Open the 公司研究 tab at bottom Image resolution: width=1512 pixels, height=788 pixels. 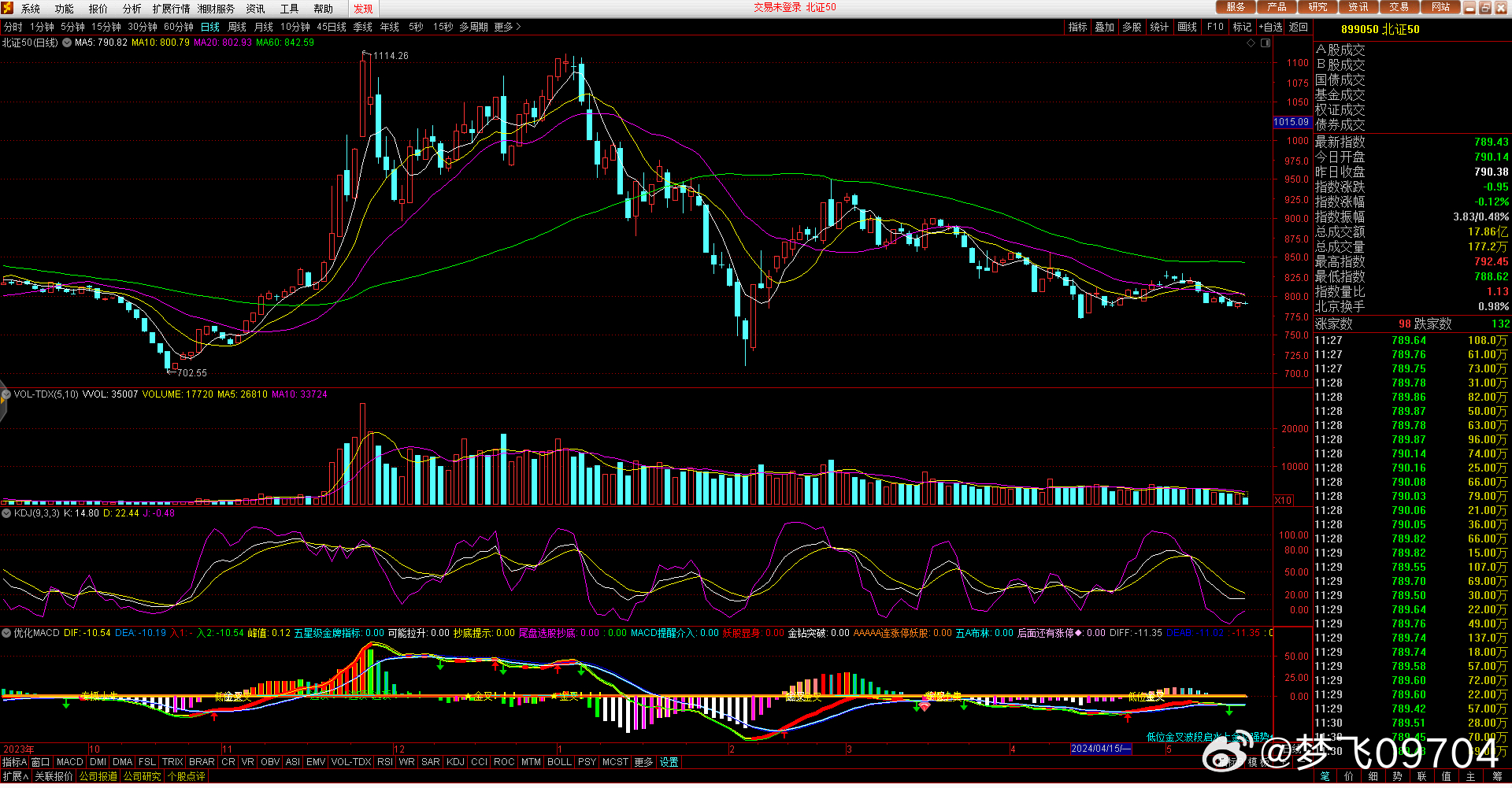[x=143, y=776]
